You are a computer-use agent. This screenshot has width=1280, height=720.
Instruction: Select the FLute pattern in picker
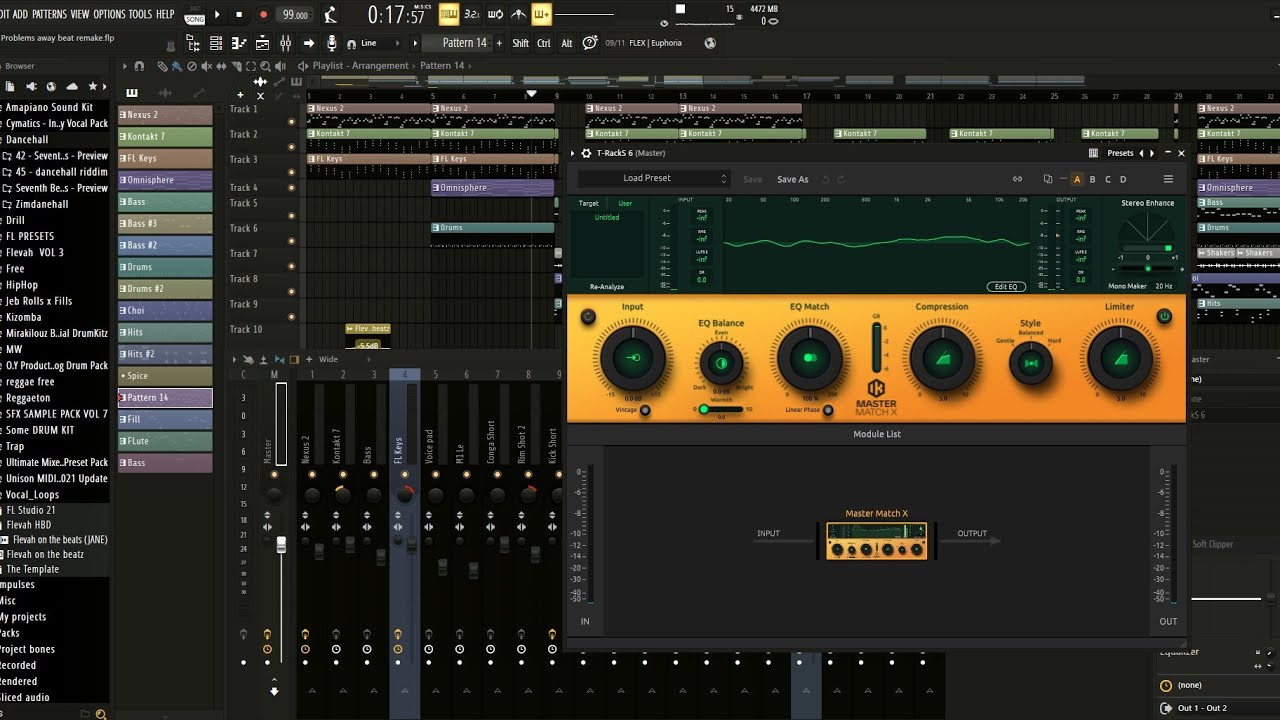click(165, 441)
